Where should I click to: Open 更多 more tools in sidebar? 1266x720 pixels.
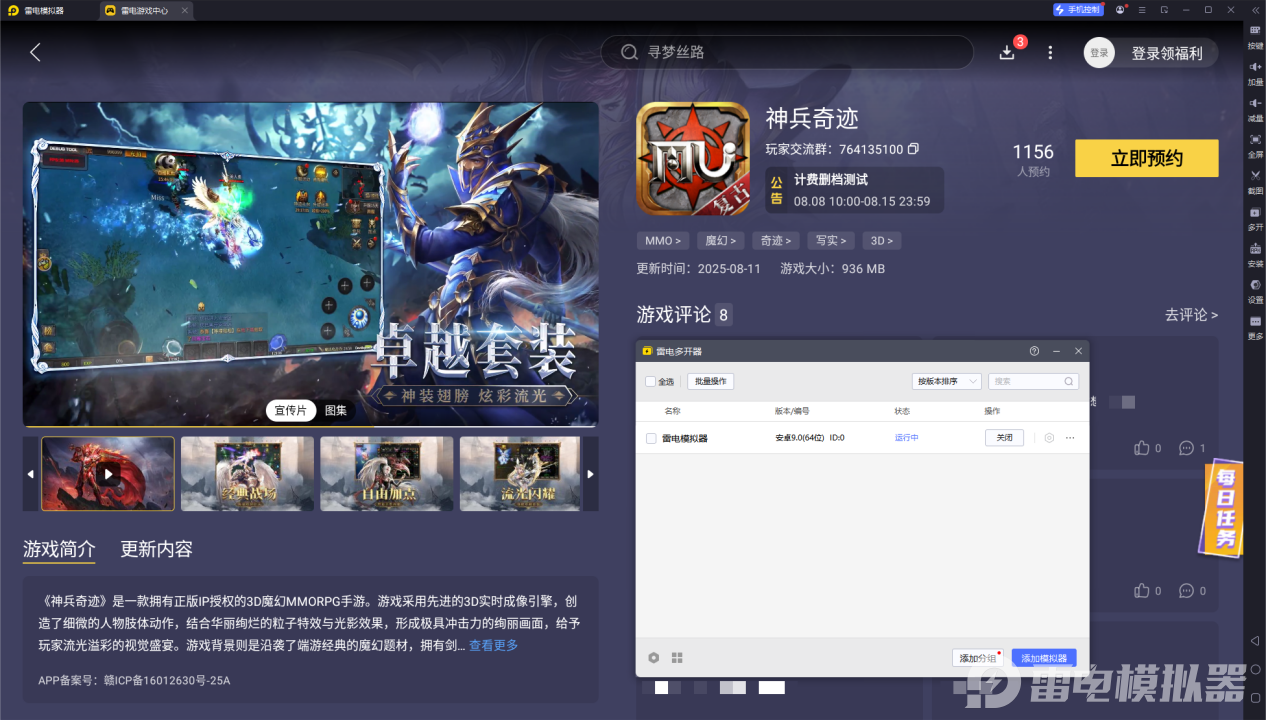pos(1255,327)
